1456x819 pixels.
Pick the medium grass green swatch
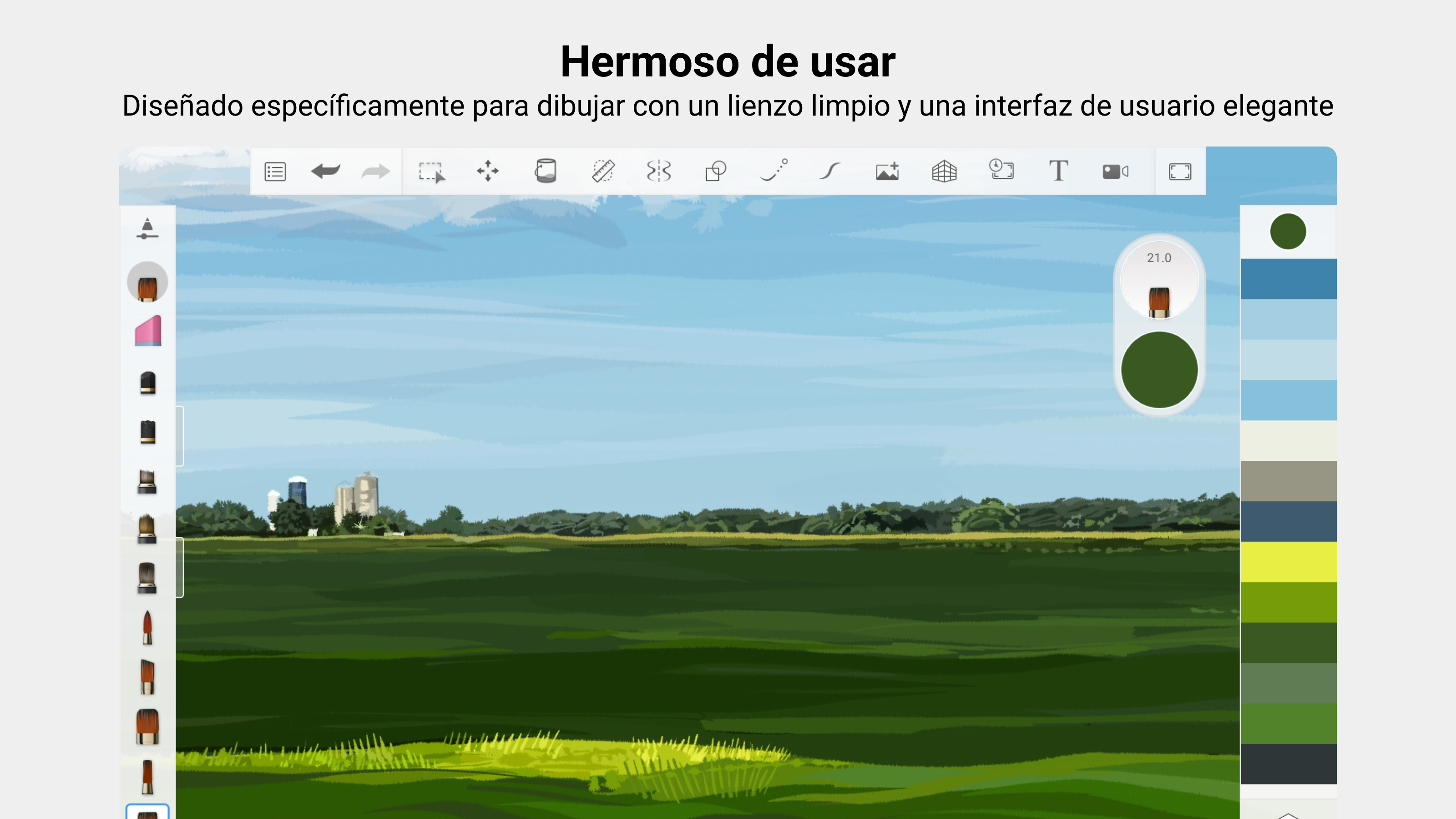[x=1289, y=723]
